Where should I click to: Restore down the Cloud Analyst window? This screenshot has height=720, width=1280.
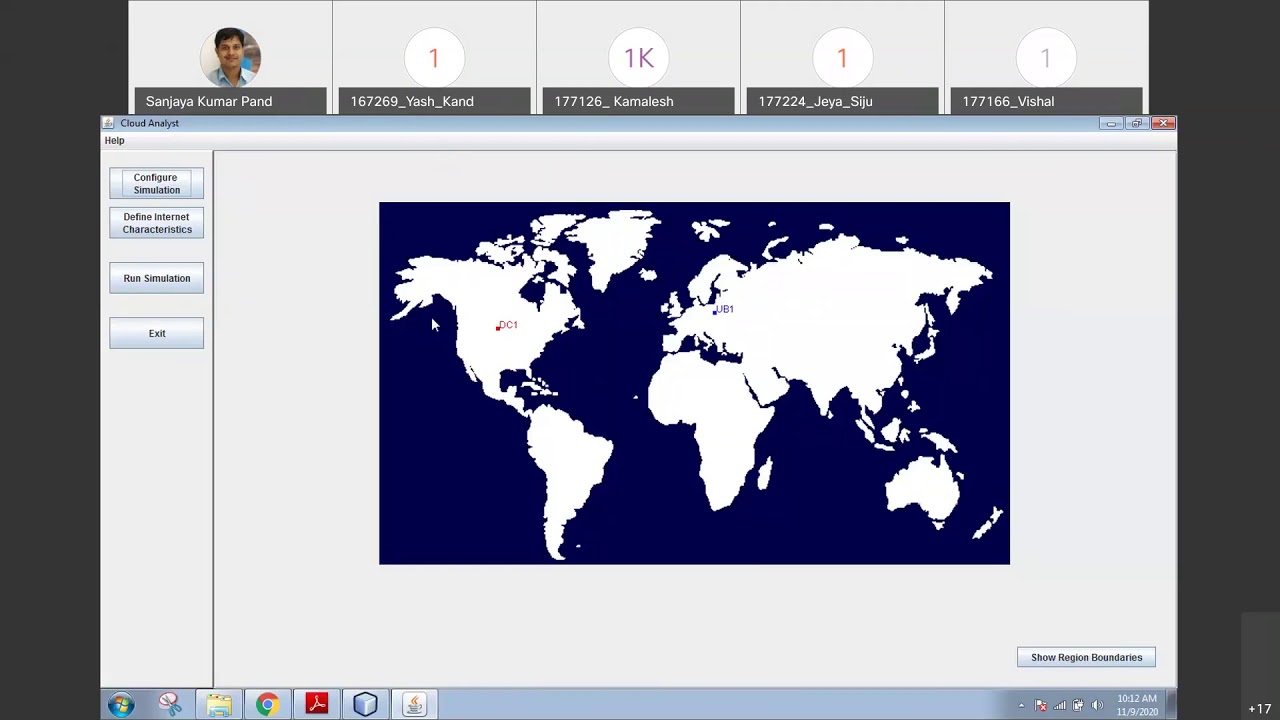click(x=1136, y=123)
